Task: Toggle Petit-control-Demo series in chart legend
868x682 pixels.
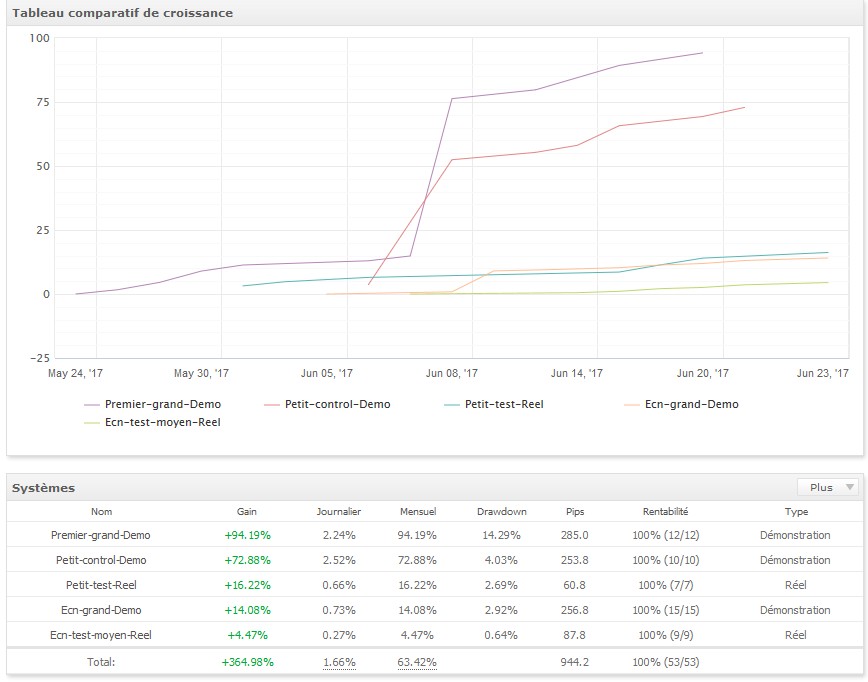Action: point(327,405)
